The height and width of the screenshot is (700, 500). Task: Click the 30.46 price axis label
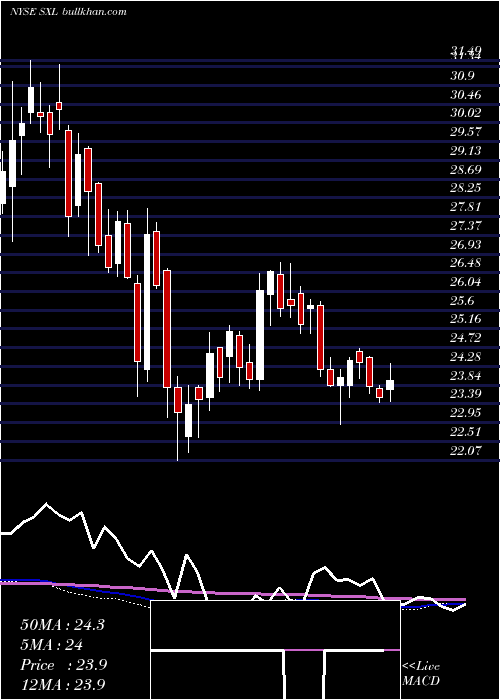click(x=466, y=95)
